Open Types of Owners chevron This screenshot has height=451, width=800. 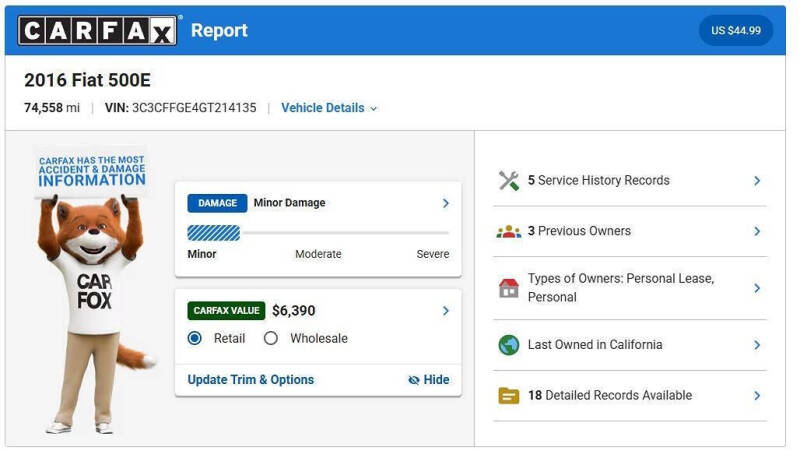[x=757, y=288]
